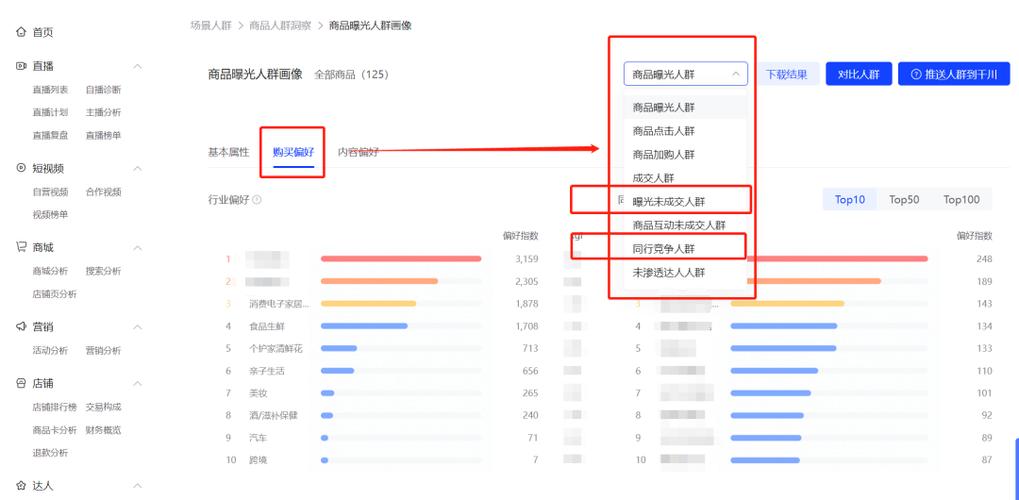This screenshot has height=500, width=1019.
Task: Collapse the 营销 sidebar section
Action: click(138, 327)
